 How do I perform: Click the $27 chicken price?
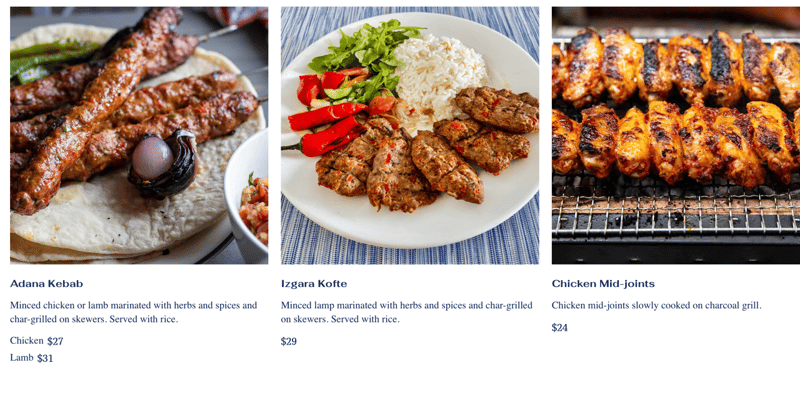pos(55,341)
